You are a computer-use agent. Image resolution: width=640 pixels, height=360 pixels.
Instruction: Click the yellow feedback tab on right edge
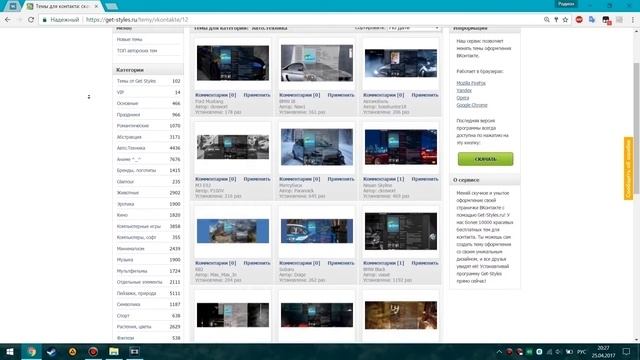[x=628, y=168]
